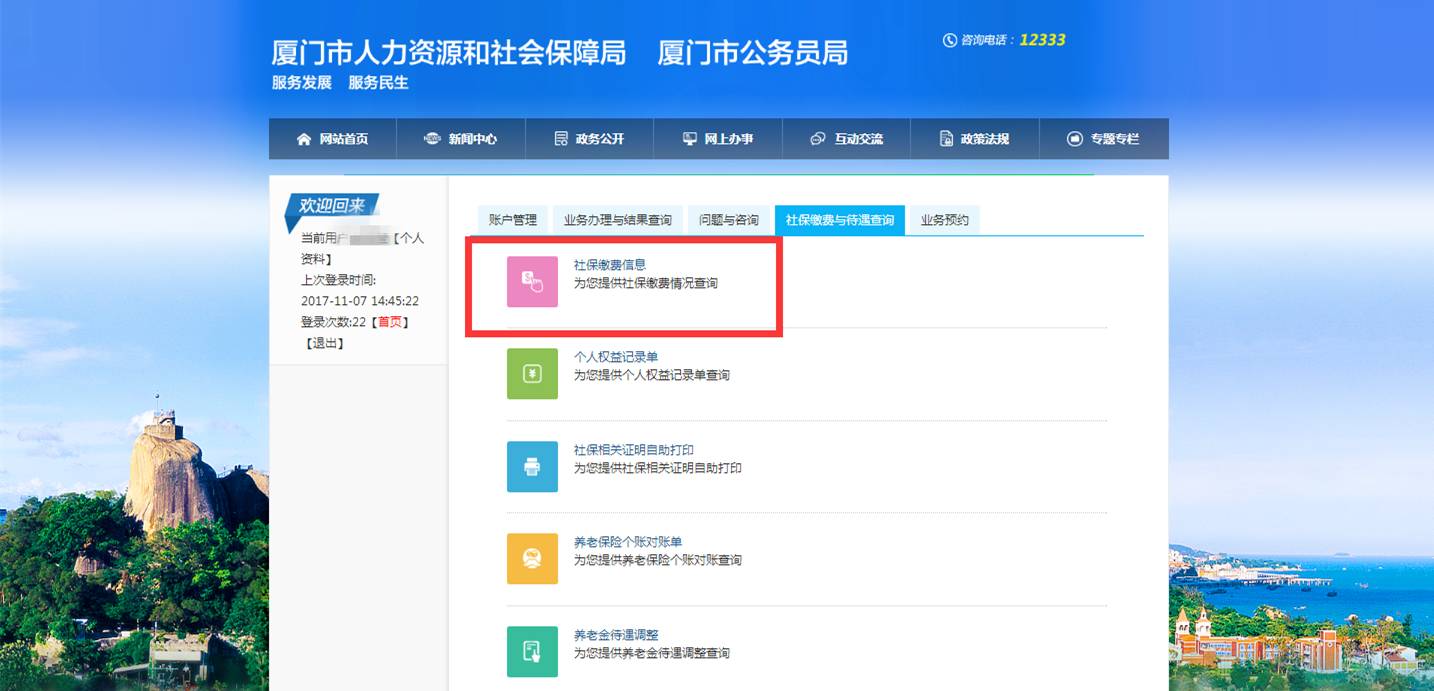Open 政策法规 navigation item
Screen dimensions: 1434x691
pos(975,139)
